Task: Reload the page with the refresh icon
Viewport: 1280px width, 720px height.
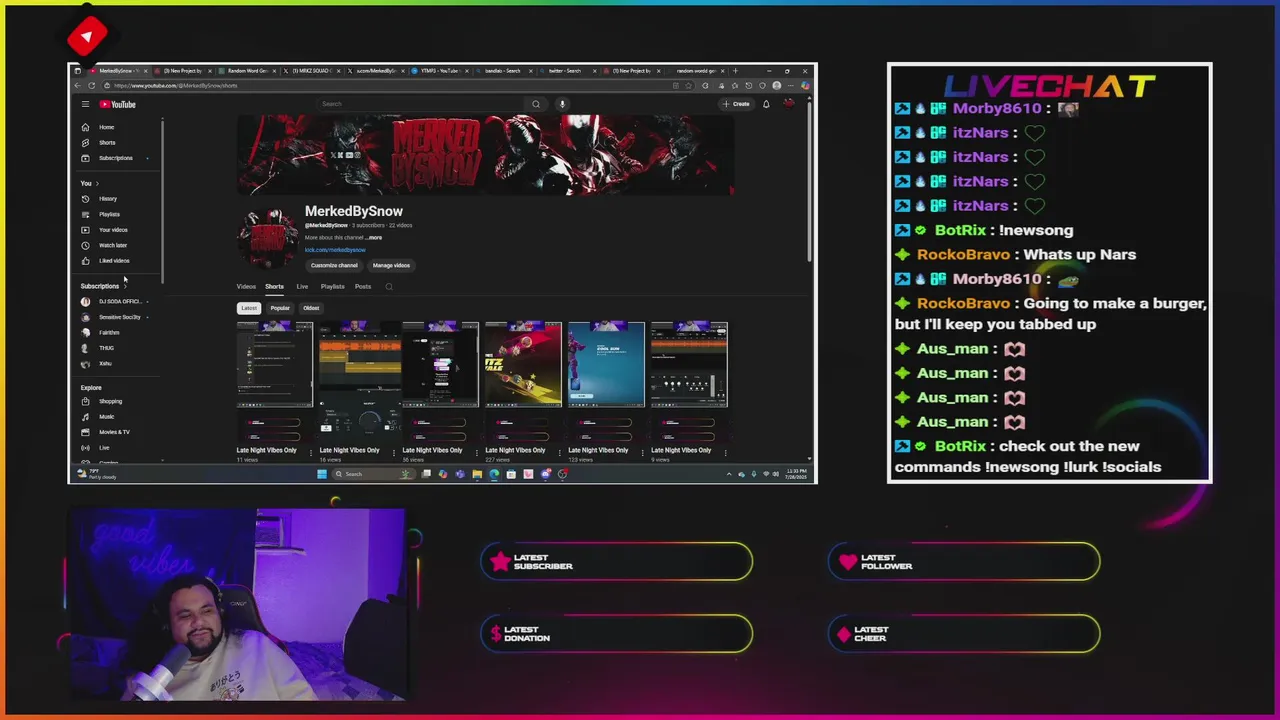Action: click(x=91, y=85)
